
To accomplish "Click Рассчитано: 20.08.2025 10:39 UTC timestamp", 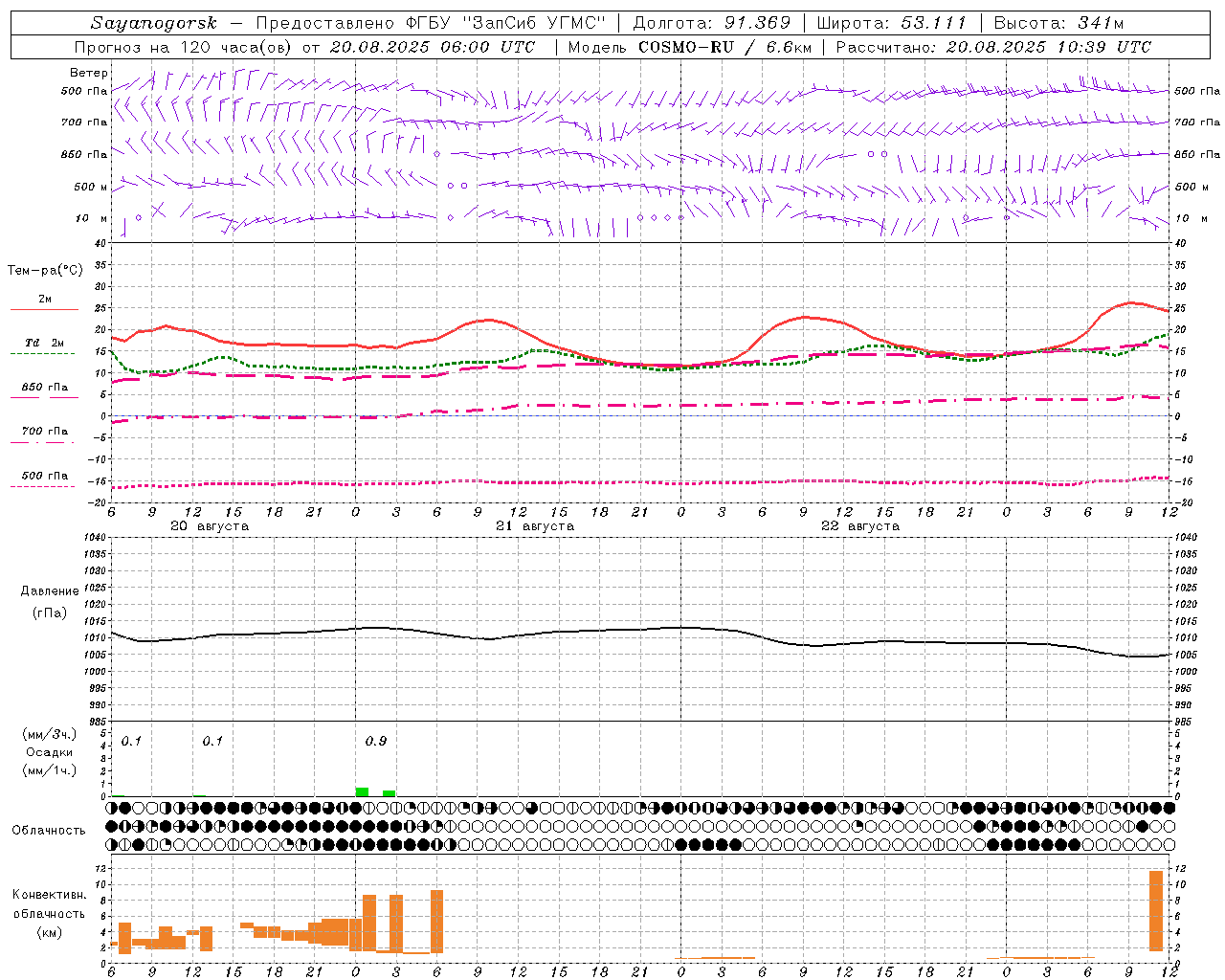I will pos(993,47).
